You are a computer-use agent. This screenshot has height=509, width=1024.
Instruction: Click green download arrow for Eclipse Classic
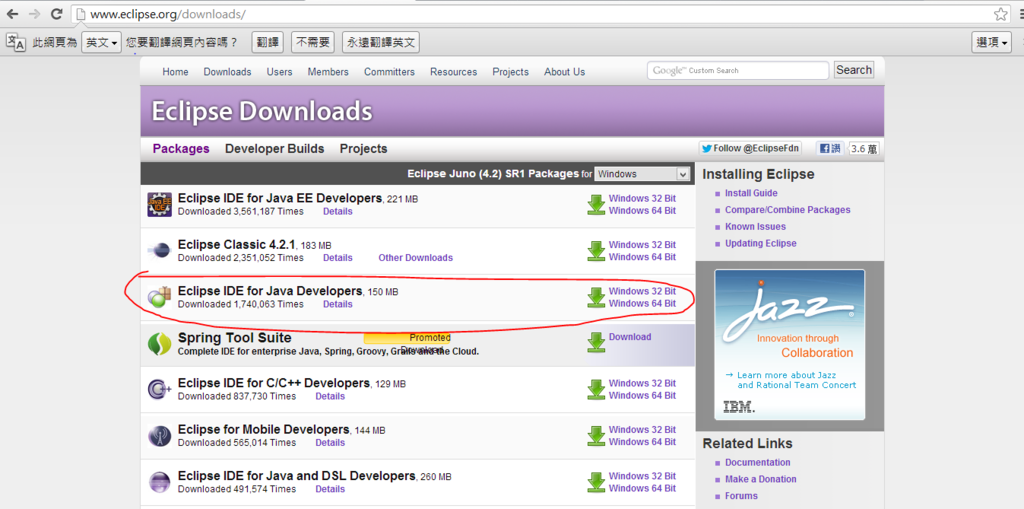pyautogui.click(x=596, y=251)
